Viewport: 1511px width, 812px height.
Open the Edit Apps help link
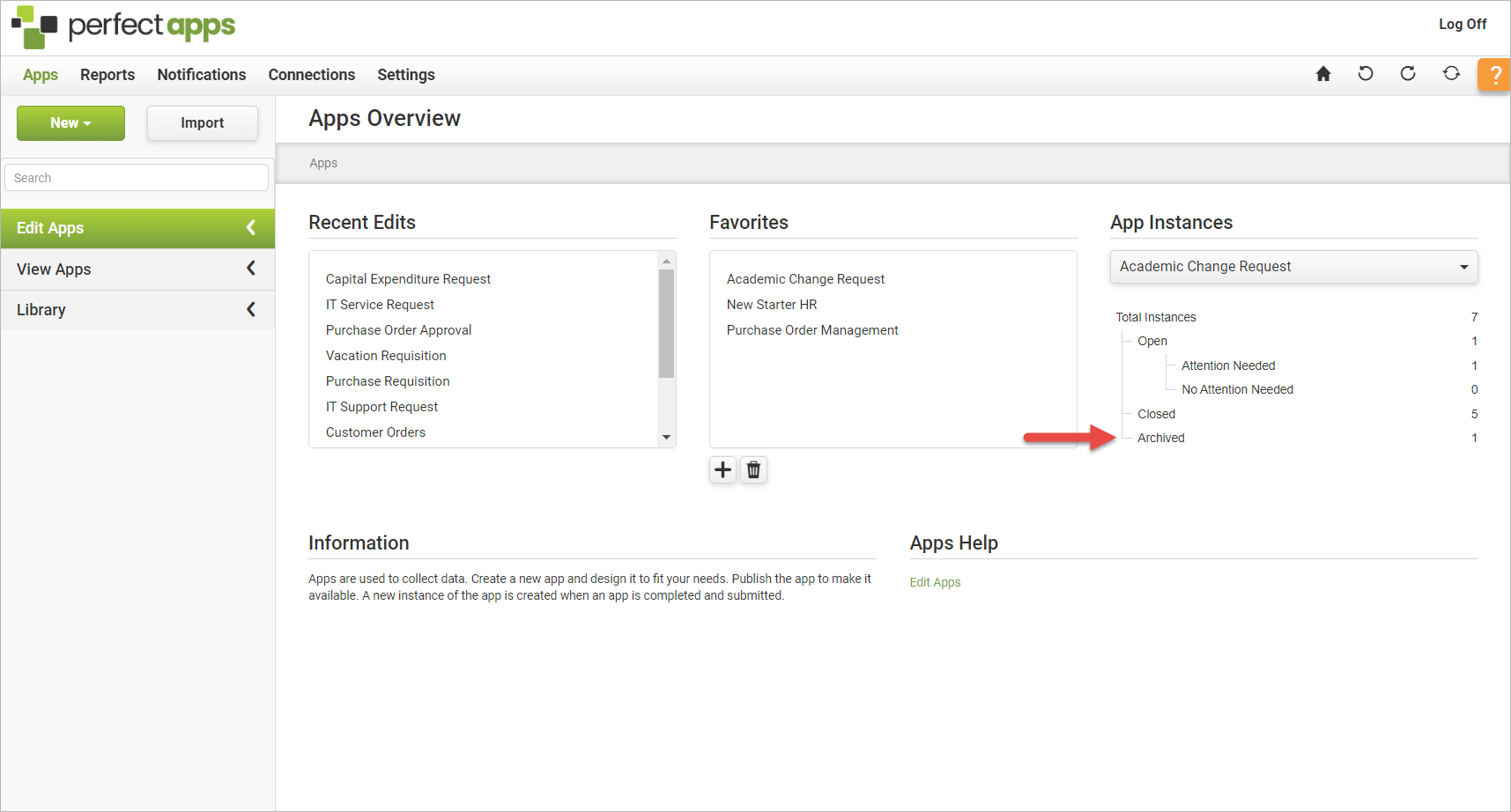tap(935, 582)
